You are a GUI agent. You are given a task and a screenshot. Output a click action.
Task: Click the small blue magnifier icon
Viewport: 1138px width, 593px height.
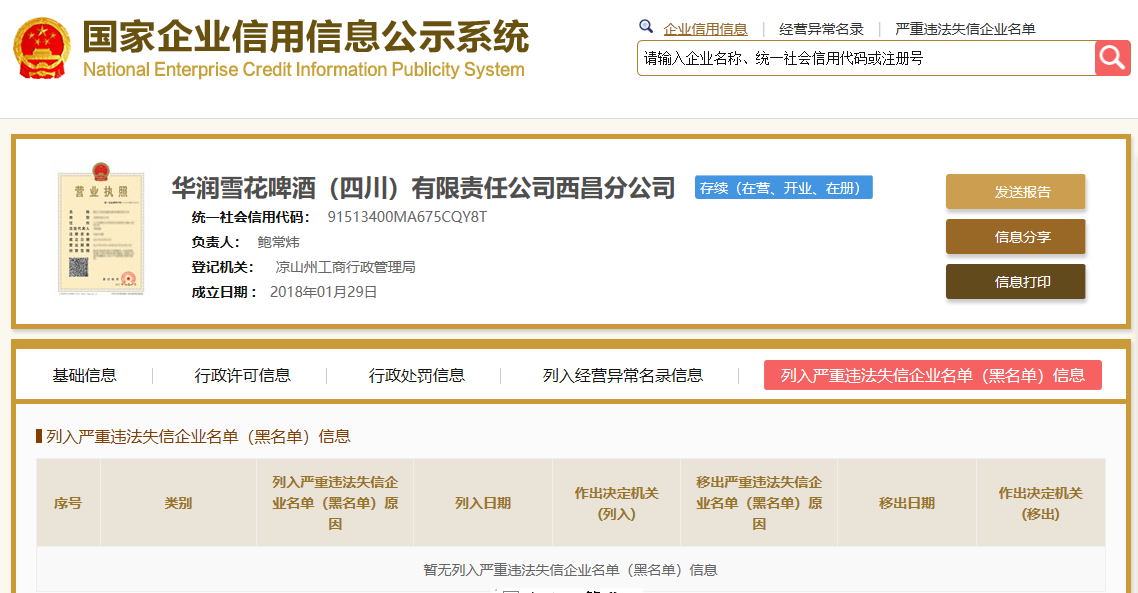(646, 28)
